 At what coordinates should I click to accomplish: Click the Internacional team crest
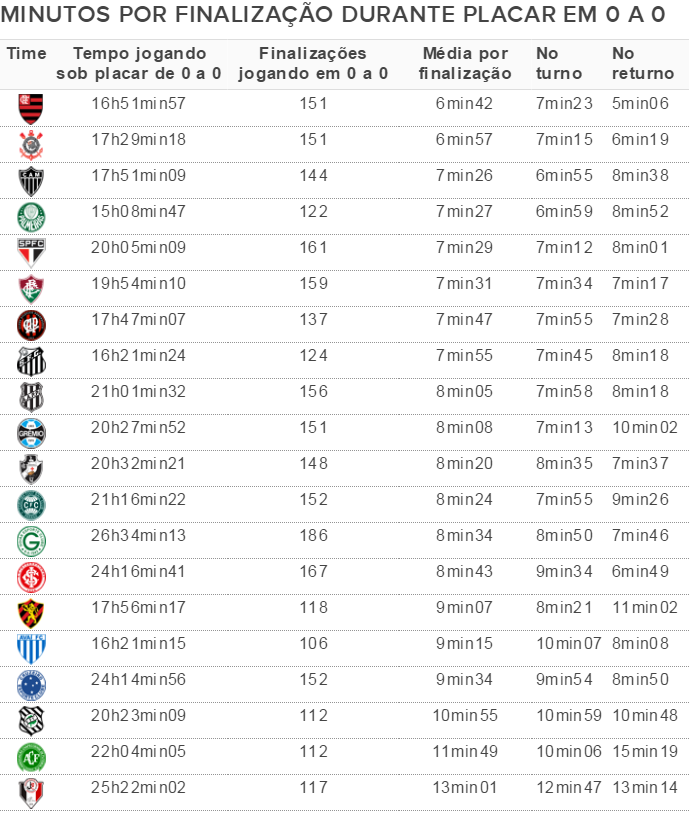tap(31, 577)
